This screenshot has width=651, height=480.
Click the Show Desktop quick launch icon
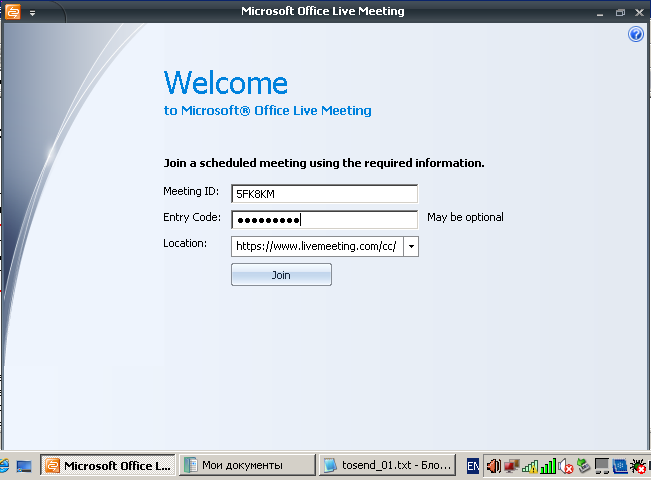click(24, 466)
